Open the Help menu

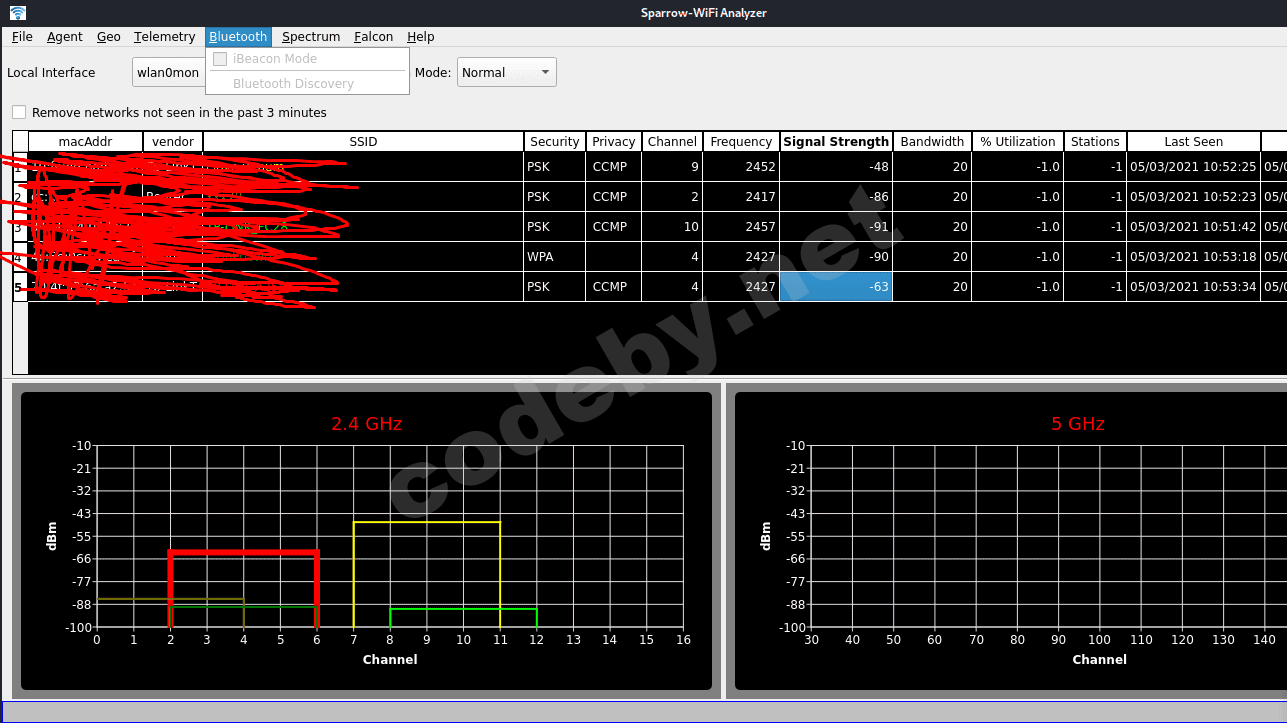click(x=420, y=37)
